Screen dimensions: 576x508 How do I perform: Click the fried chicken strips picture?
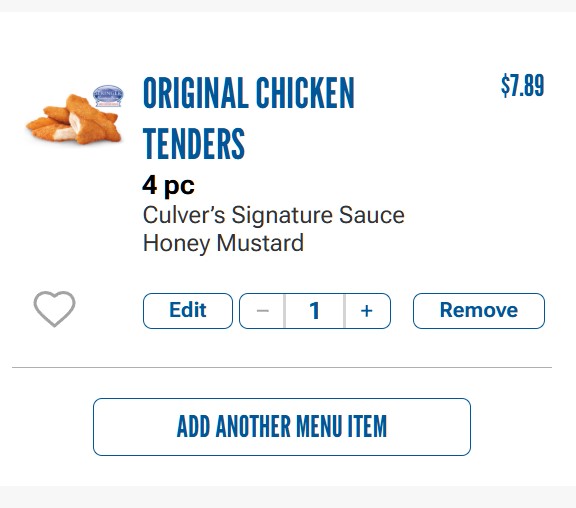pyautogui.click(x=73, y=119)
